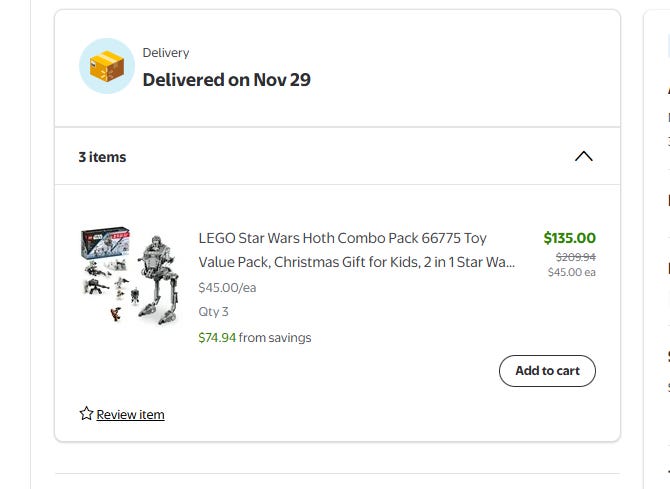Screen dimensions: 670x489
Task: Collapse the 3 items section chevron
Action: 584,156
